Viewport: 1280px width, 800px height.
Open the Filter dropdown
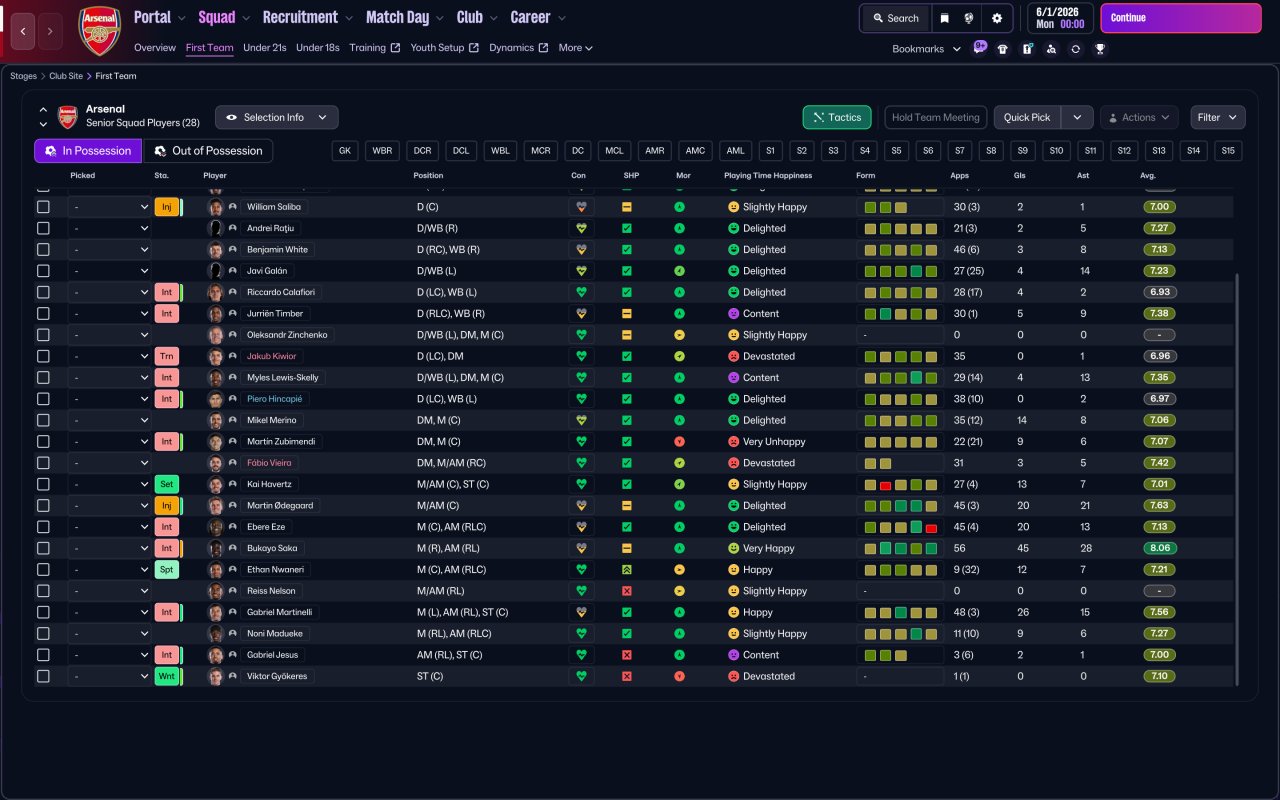(1218, 117)
